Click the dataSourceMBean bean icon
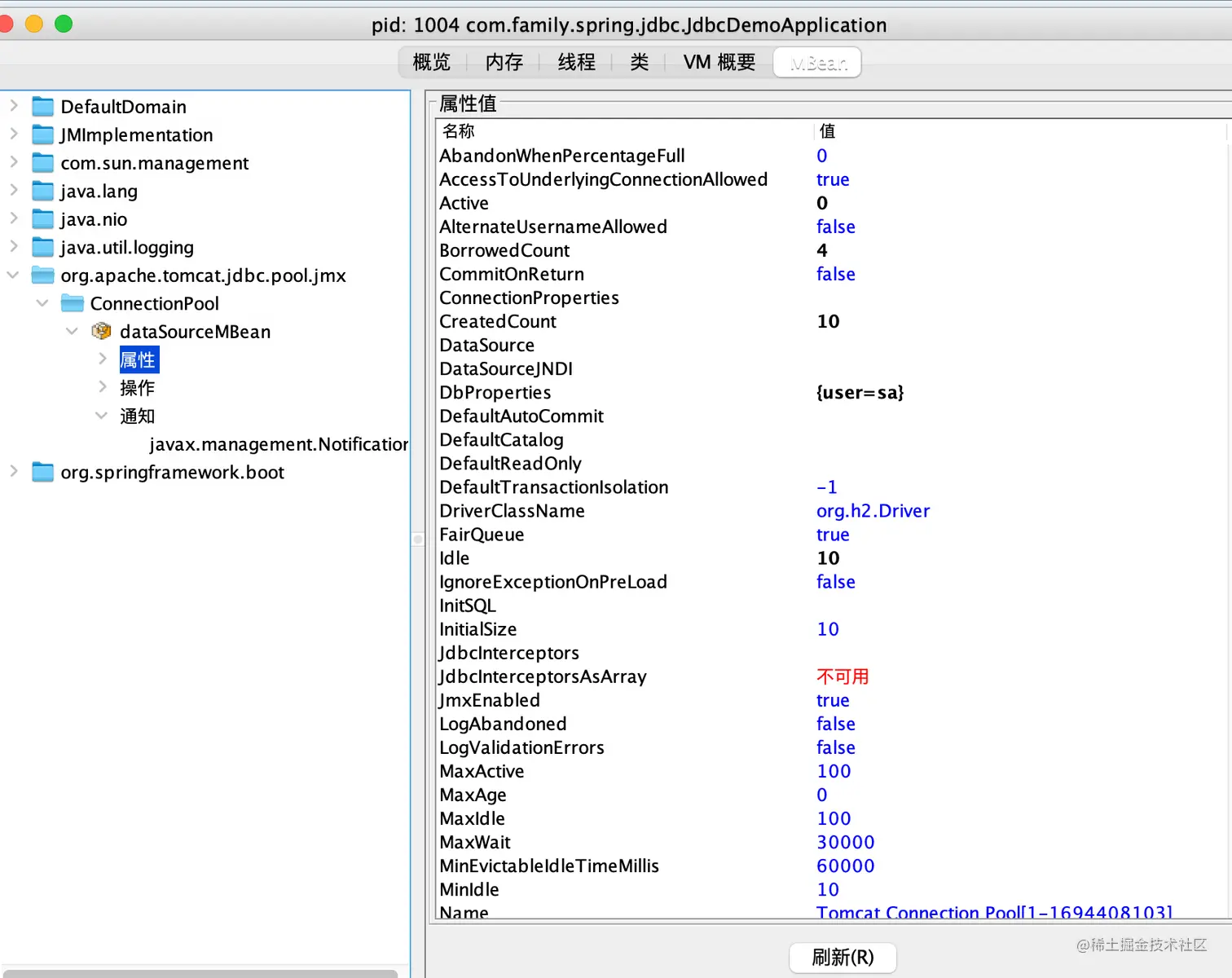The image size is (1232, 978). point(102,331)
